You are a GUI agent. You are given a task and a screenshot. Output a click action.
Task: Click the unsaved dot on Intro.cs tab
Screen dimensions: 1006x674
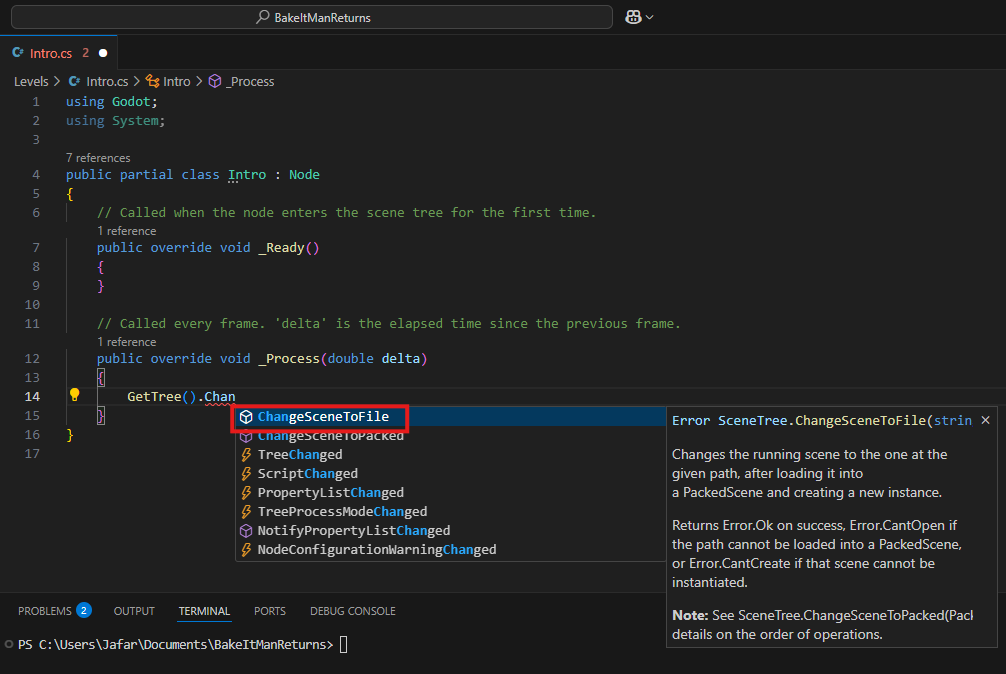tap(103, 53)
